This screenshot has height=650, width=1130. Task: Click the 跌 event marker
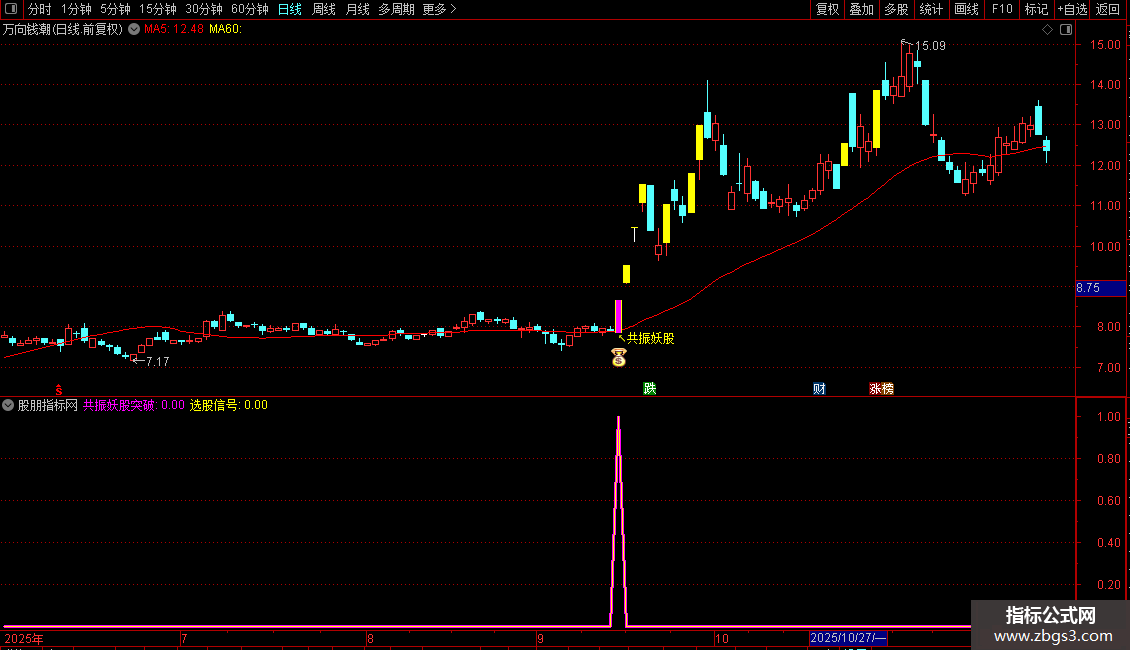pyautogui.click(x=649, y=388)
